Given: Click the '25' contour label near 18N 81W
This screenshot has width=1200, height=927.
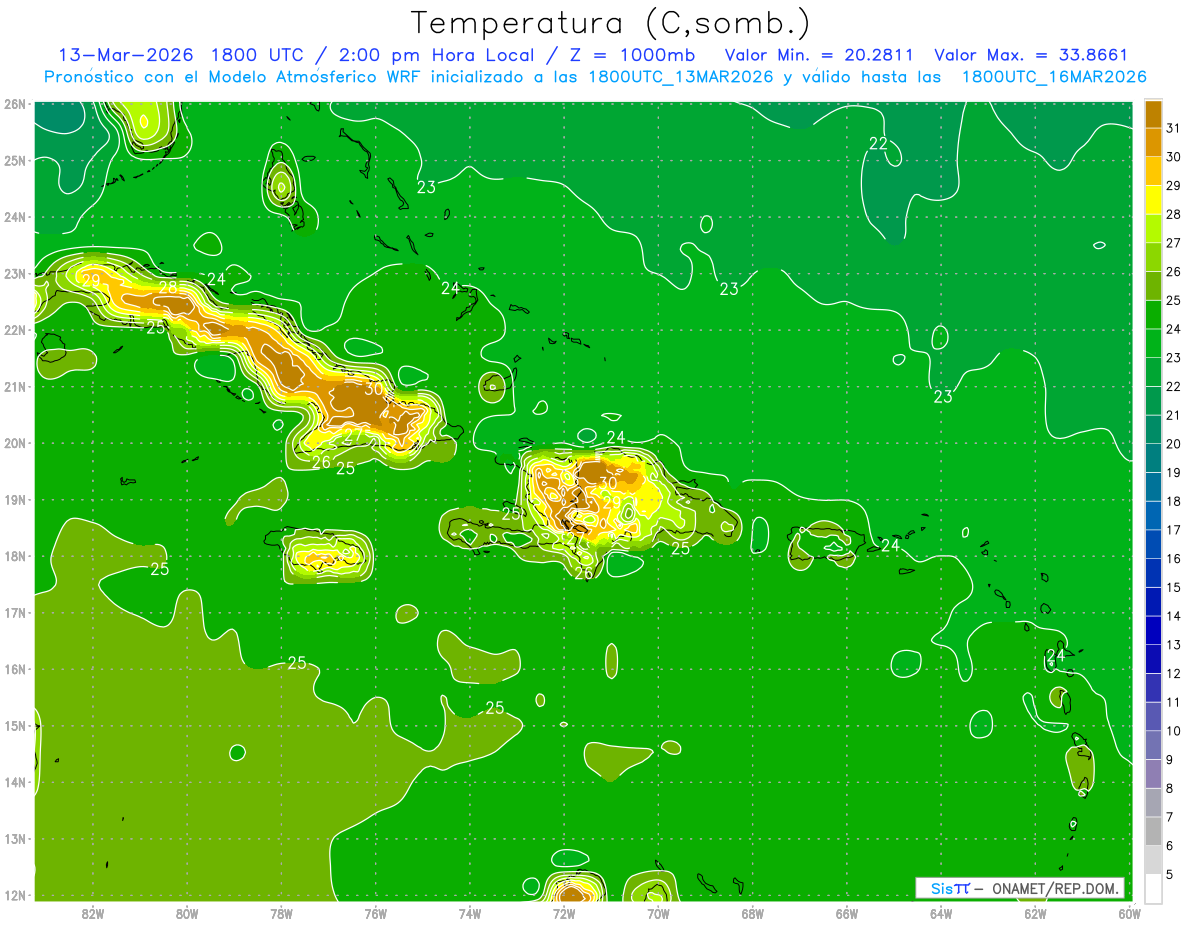Looking at the screenshot, I should [159, 569].
